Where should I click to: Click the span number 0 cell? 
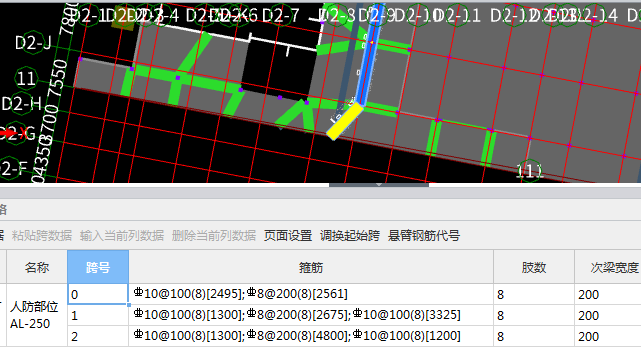pos(98,294)
